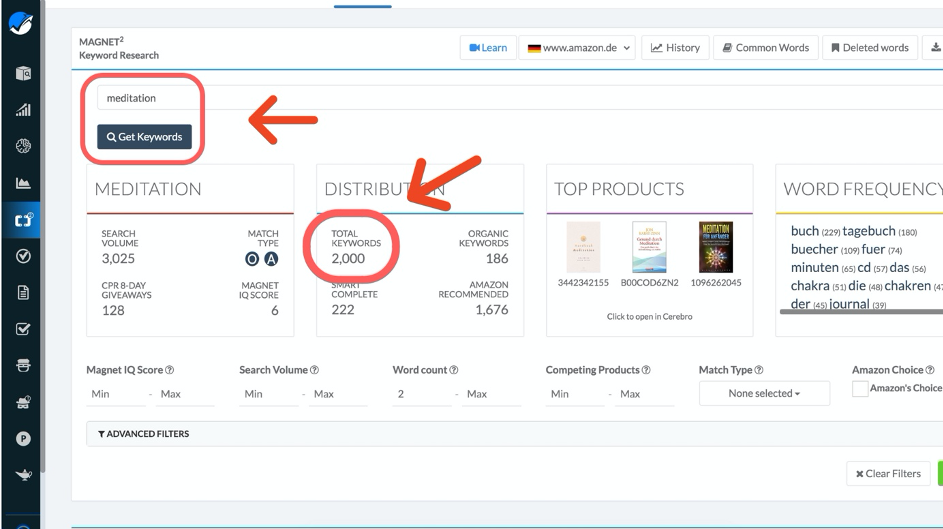Click the word 'fuer' in Word Frequency

click(x=873, y=249)
